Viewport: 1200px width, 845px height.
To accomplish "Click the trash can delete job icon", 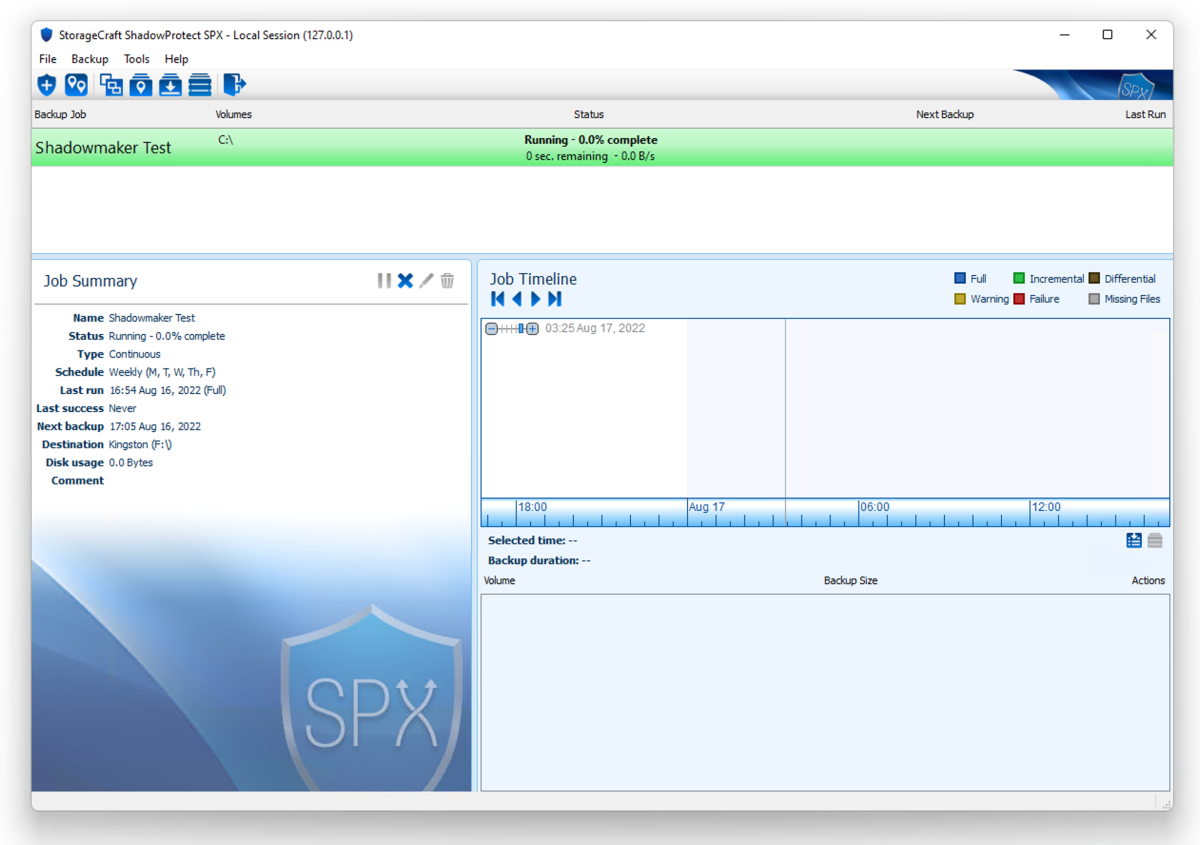I will coord(447,281).
